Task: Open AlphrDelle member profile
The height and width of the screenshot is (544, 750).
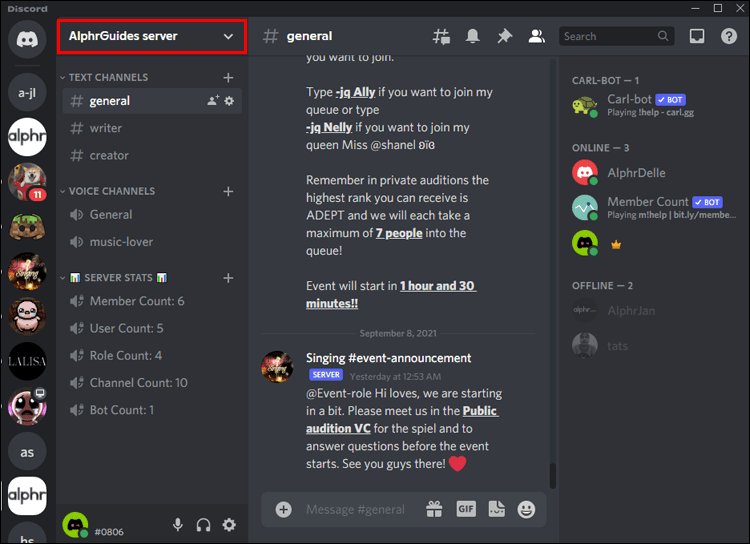Action: click(x=655, y=173)
